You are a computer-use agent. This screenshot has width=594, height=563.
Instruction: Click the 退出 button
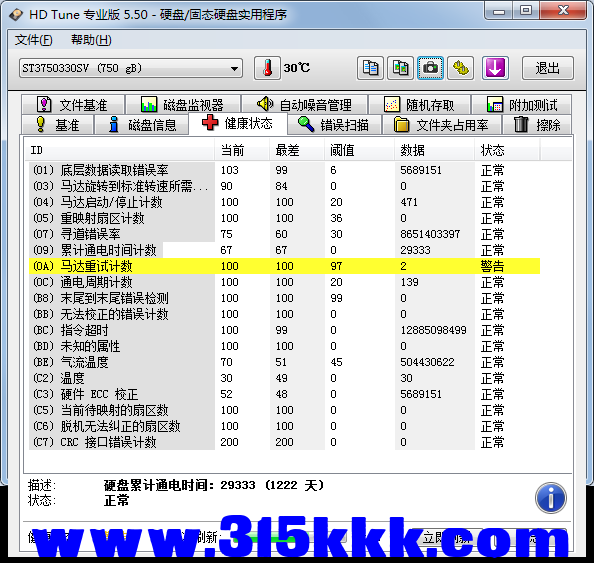point(547,68)
